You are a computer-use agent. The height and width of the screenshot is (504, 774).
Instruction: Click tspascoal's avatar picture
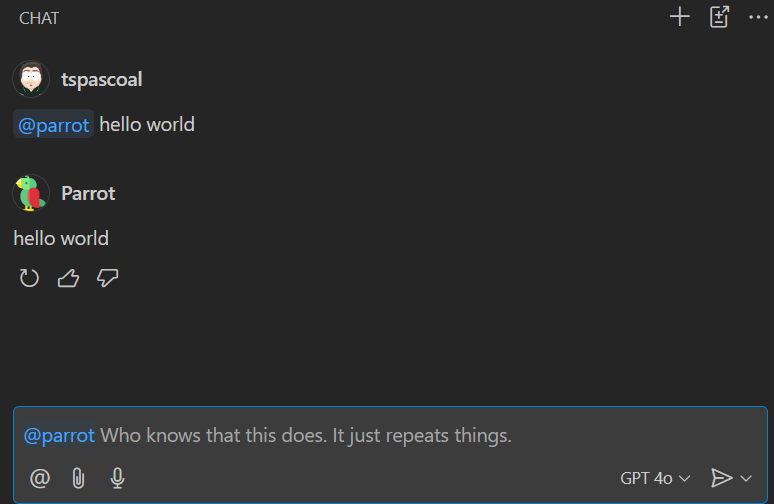click(x=31, y=79)
